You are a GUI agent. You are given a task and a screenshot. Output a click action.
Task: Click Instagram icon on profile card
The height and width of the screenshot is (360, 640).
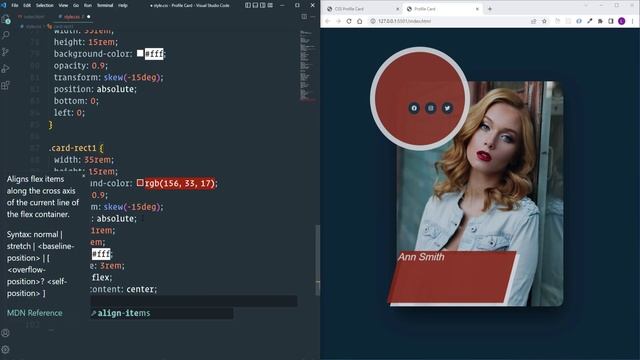click(431, 108)
